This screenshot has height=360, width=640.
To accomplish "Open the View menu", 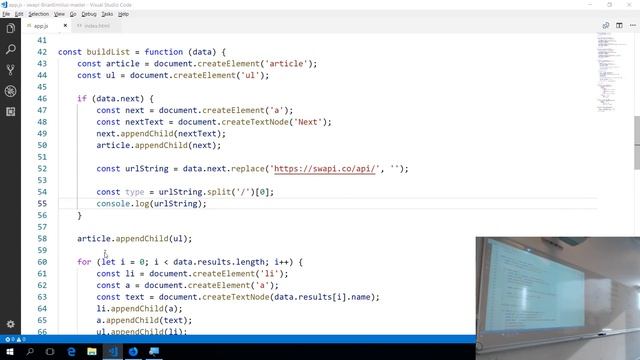I will click(59, 14).
